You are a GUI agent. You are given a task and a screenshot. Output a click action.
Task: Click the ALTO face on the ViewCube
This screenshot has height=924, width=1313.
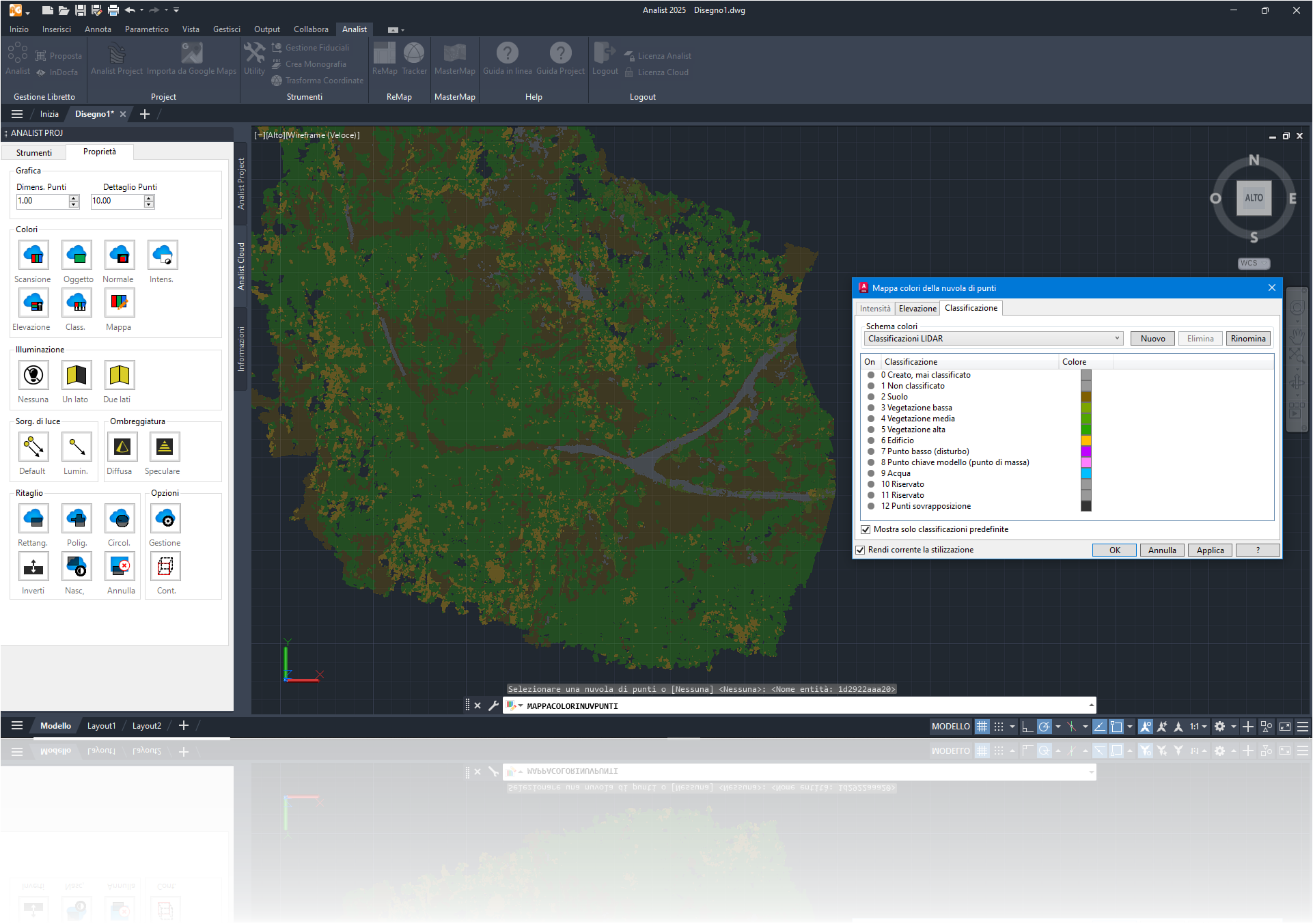point(1254,198)
